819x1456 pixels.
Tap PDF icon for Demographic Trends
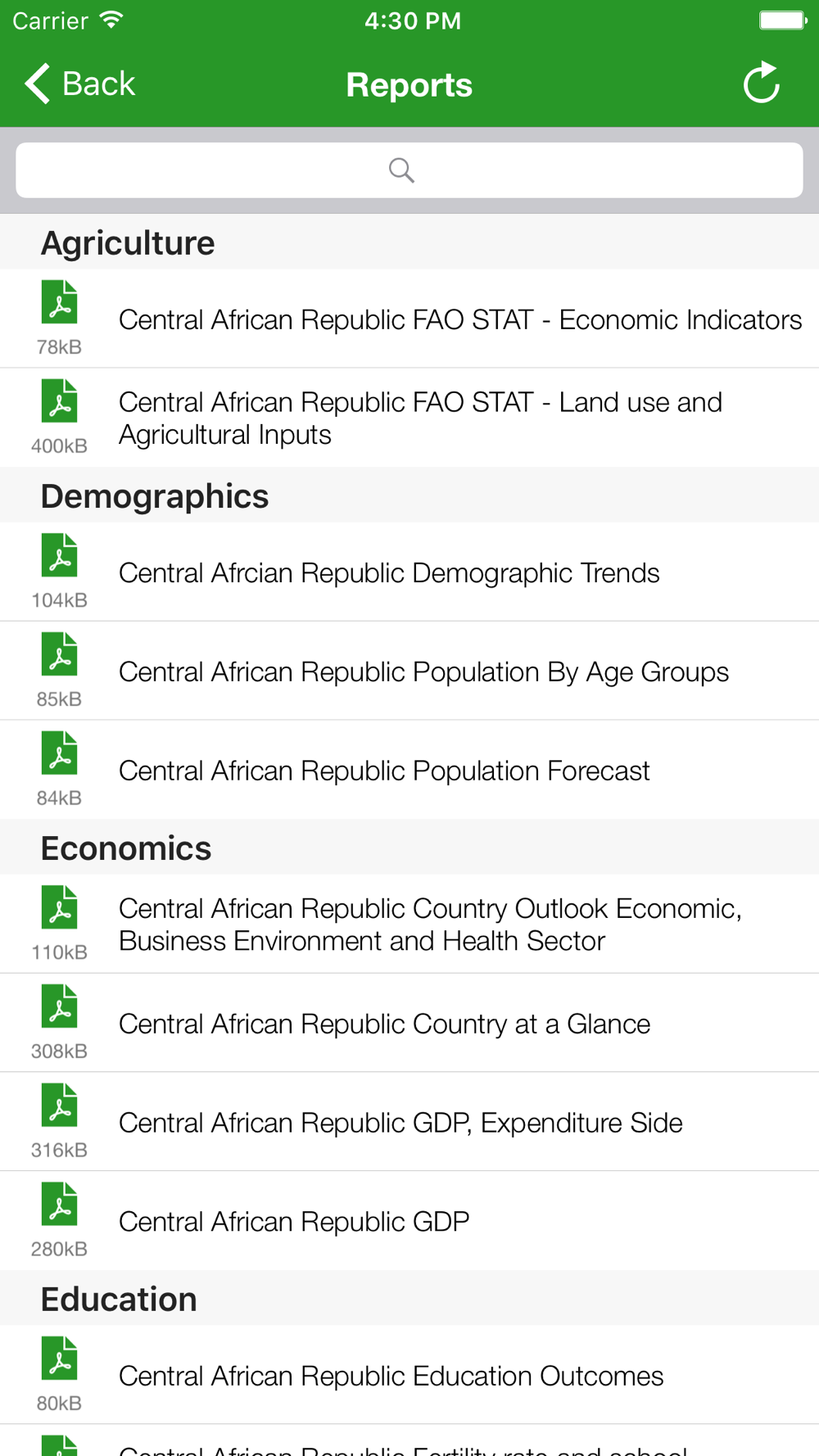click(x=59, y=556)
